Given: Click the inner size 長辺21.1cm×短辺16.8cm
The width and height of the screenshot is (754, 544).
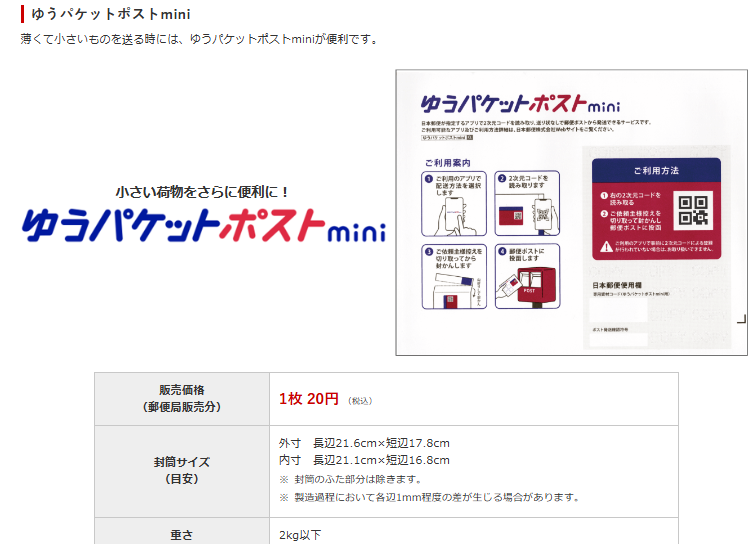Looking at the screenshot, I should [381, 460].
